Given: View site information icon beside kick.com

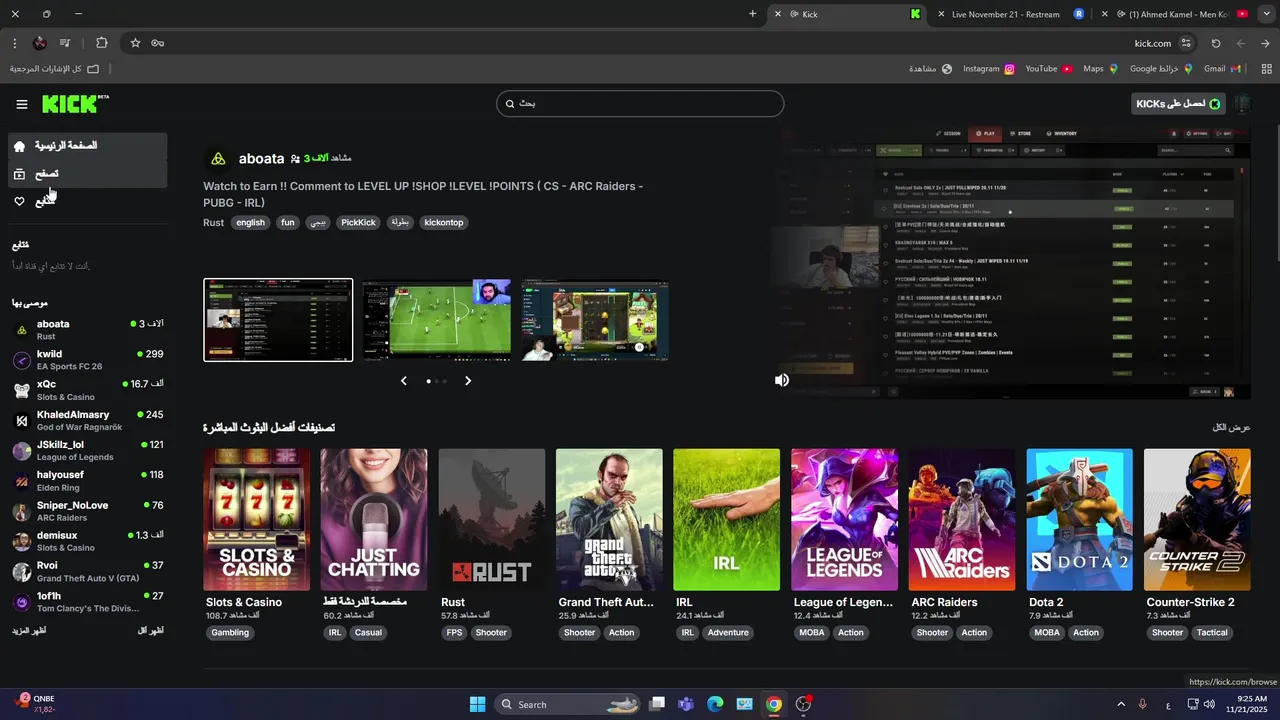Looking at the screenshot, I should 1186,43.
